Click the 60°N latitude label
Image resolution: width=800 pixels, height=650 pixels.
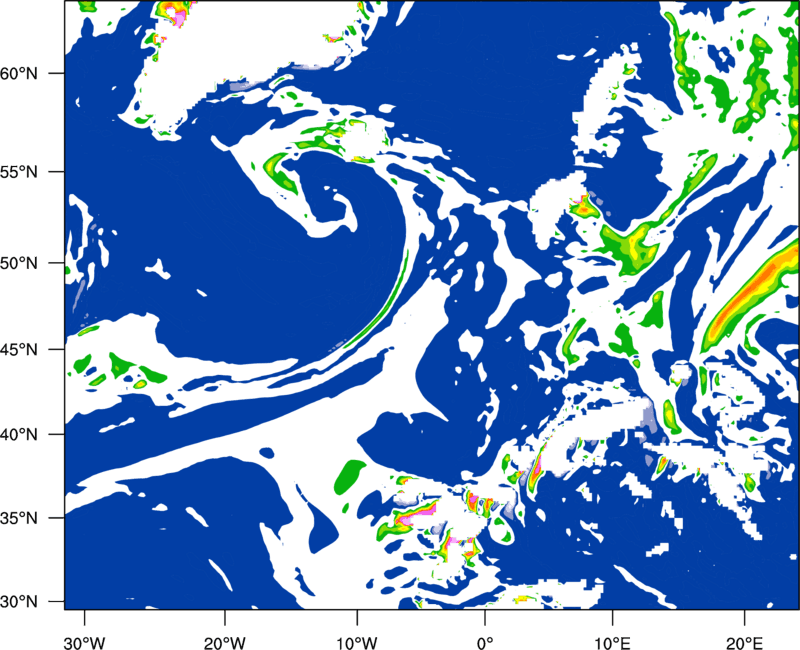19,73
